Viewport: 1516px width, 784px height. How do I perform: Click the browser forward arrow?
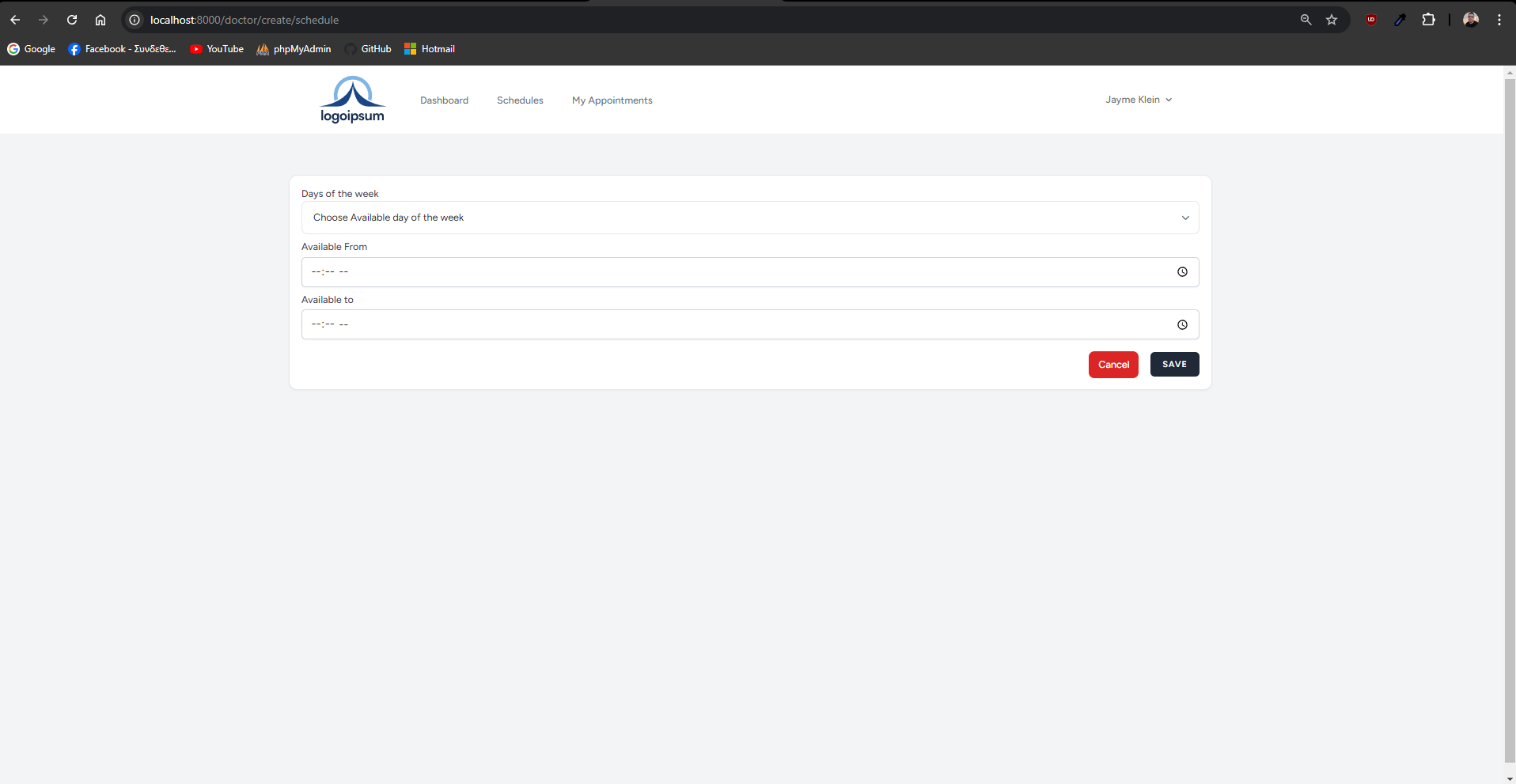pyautogui.click(x=44, y=20)
